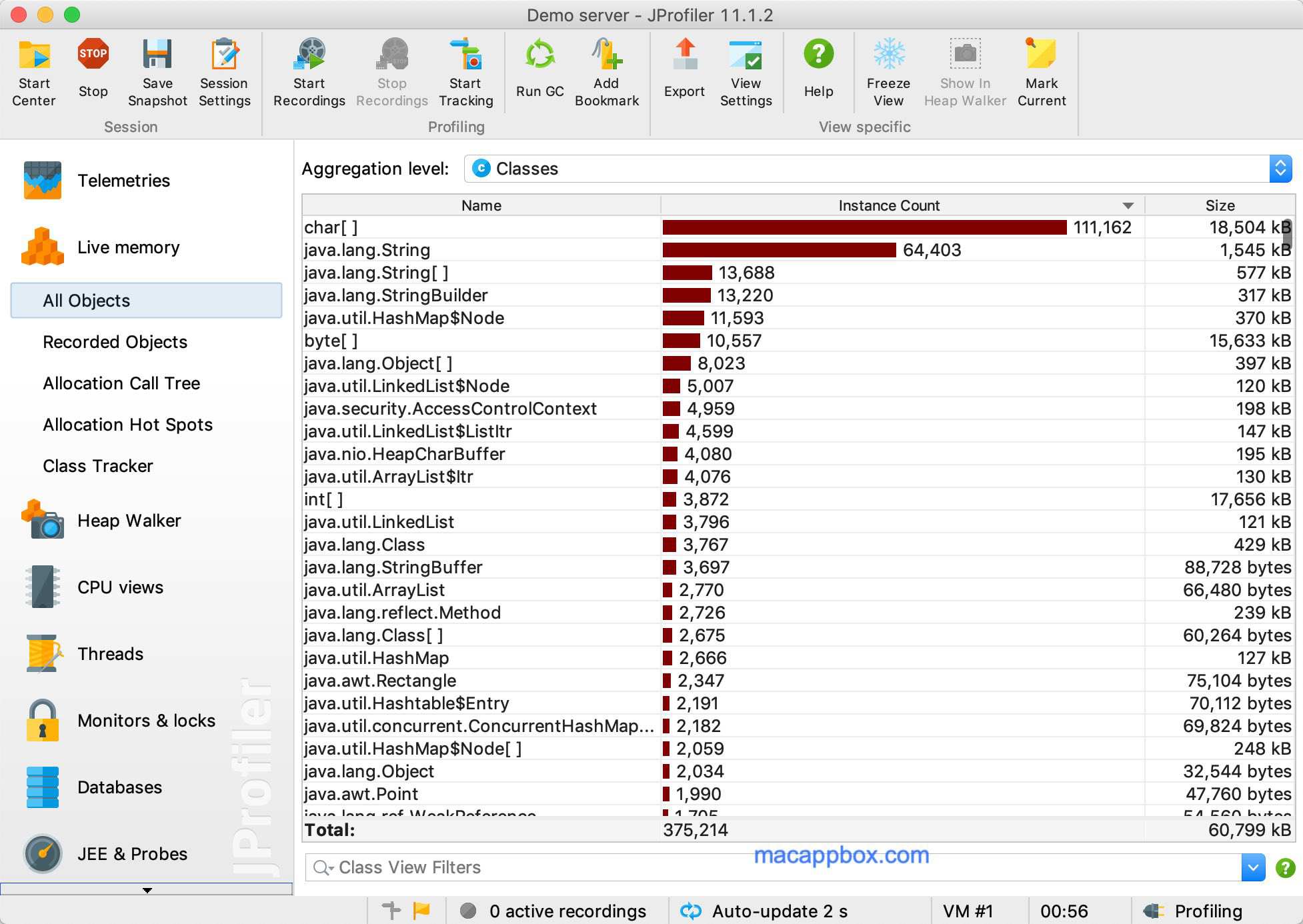Click the Instance Count sort arrow
The height and width of the screenshot is (924, 1303).
pos(1128,206)
